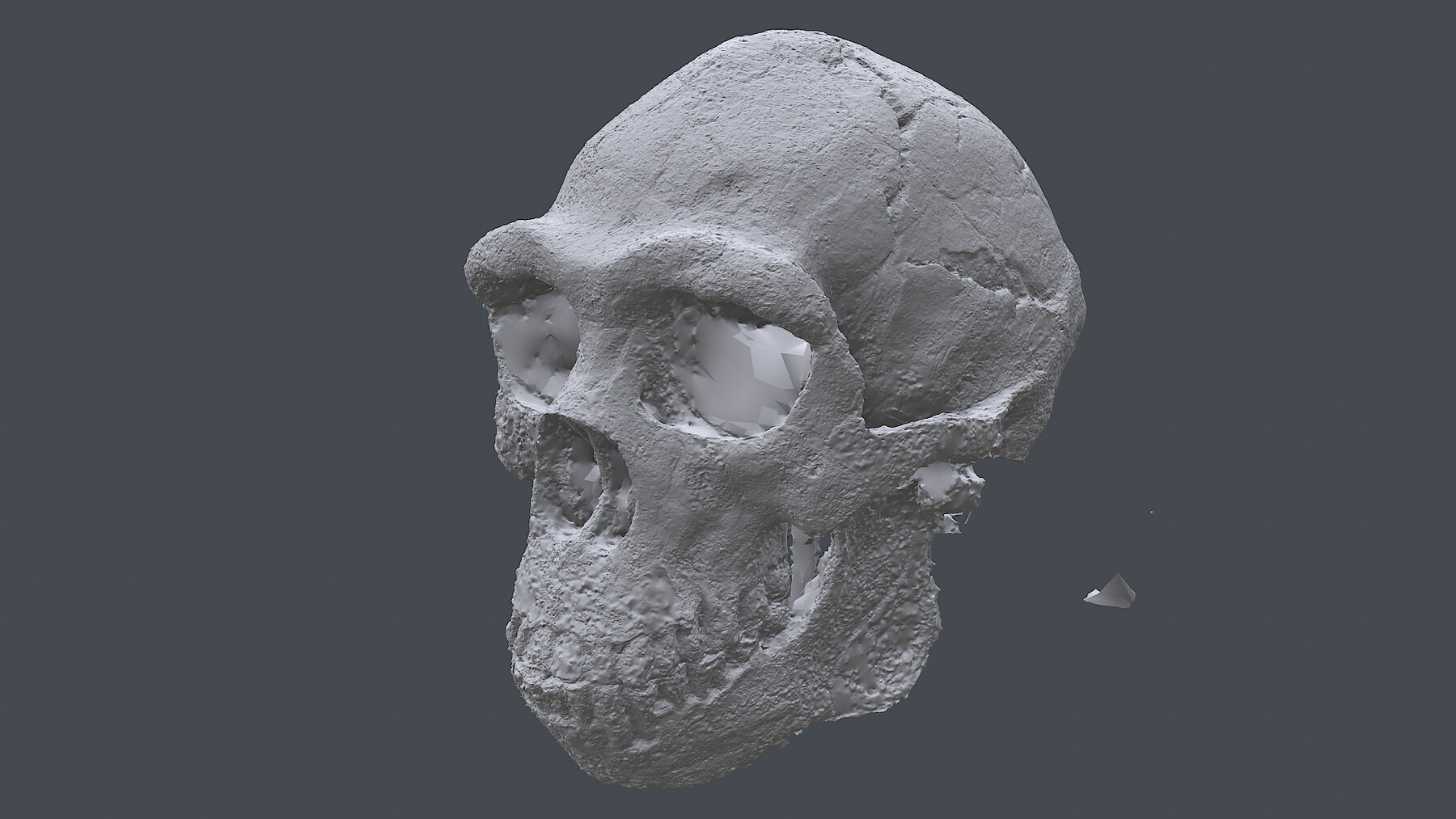Click the crack on the skull's side
This screenshot has height=819, width=1456.
(x=971, y=283)
